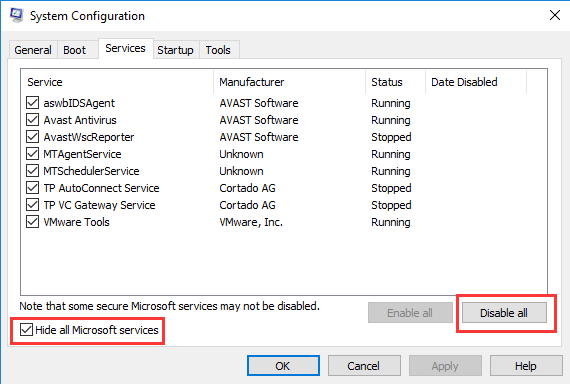The image size is (570, 384).
Task: Select the aswbIDSAgent service name
Action: coord(79,103)
